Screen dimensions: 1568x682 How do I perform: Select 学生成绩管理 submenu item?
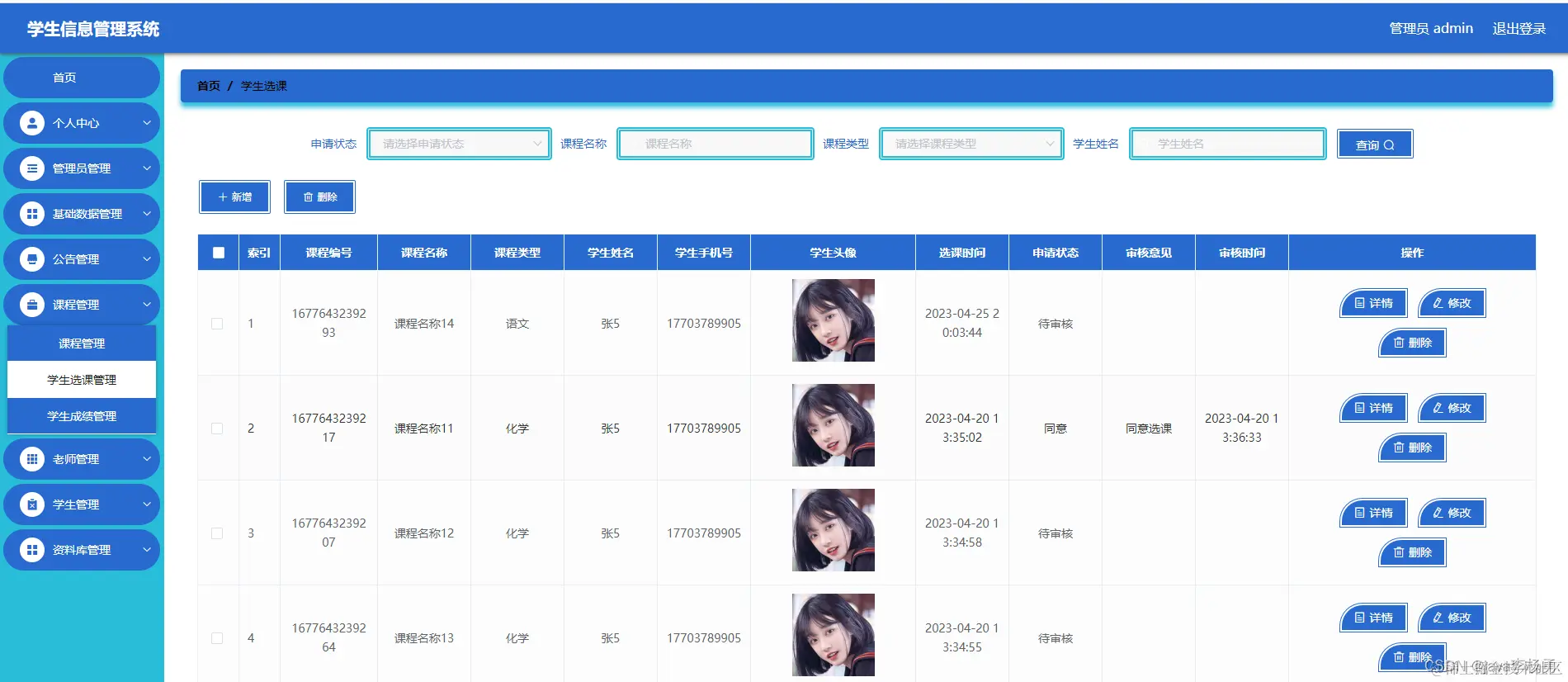click(x=82, y=416)
